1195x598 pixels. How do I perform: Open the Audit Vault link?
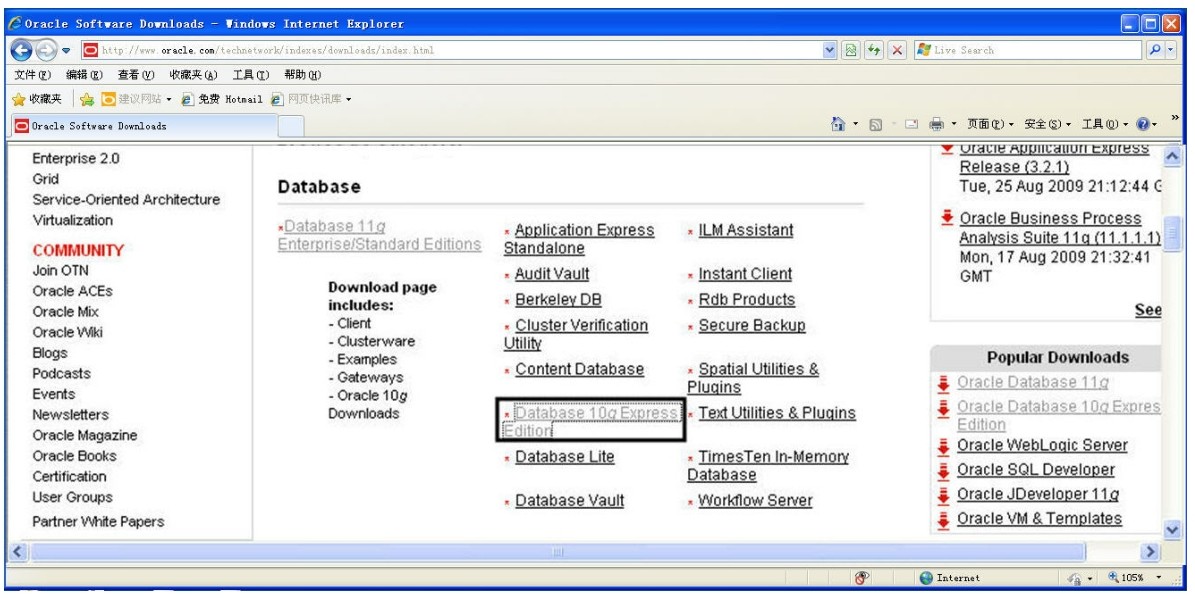[552, 274]
